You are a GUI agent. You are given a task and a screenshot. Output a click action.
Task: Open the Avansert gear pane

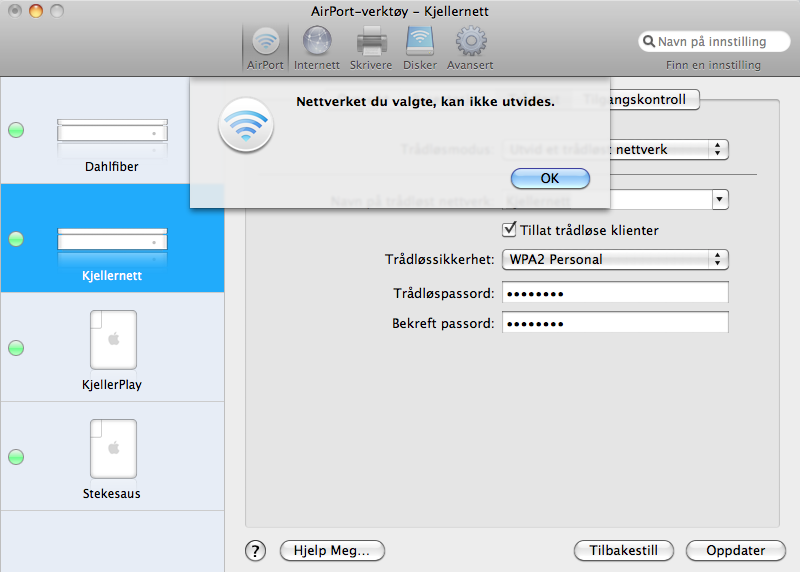470,49
